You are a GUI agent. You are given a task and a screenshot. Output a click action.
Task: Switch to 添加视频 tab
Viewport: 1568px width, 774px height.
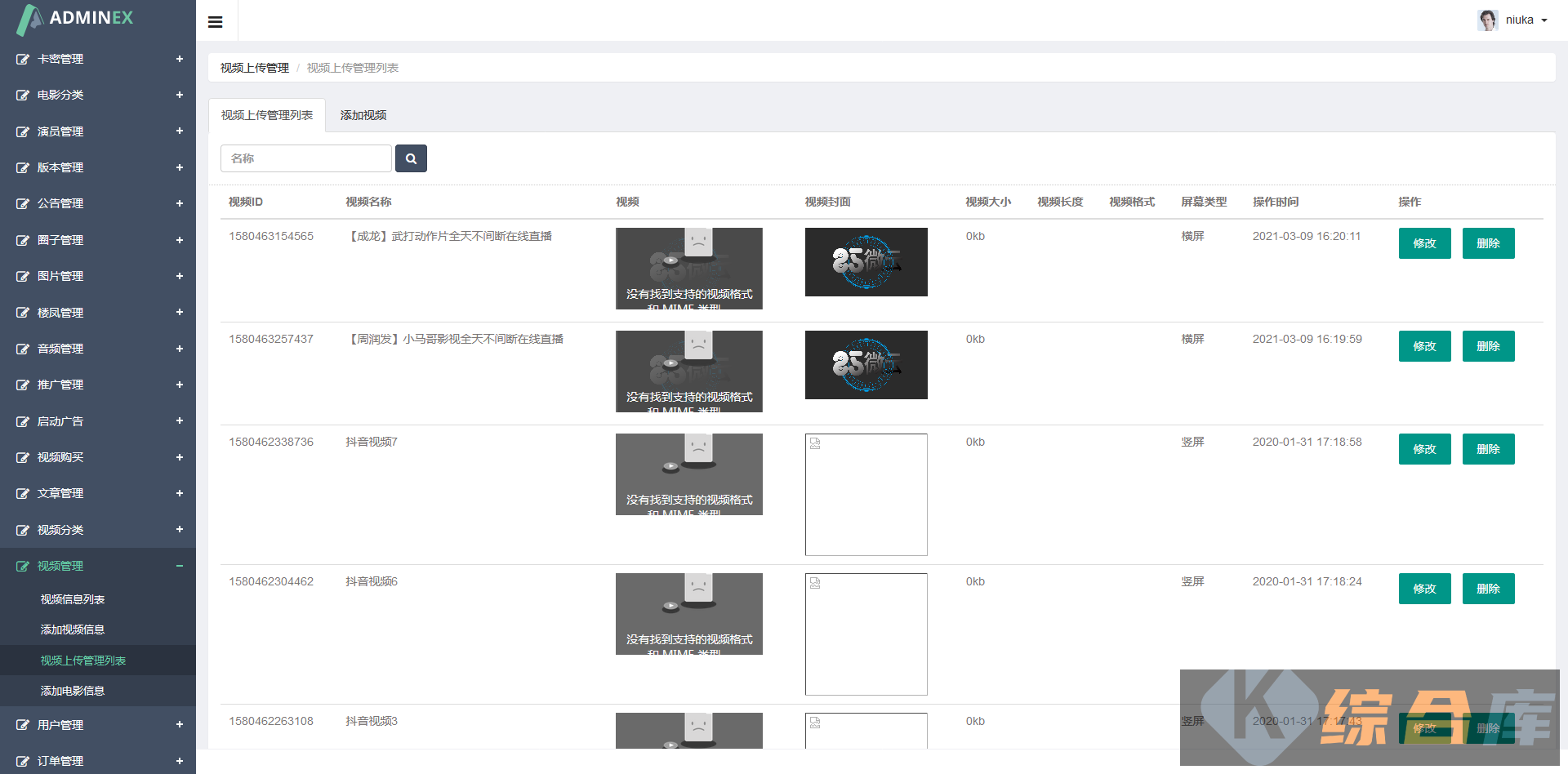click(x=363, y=115)
